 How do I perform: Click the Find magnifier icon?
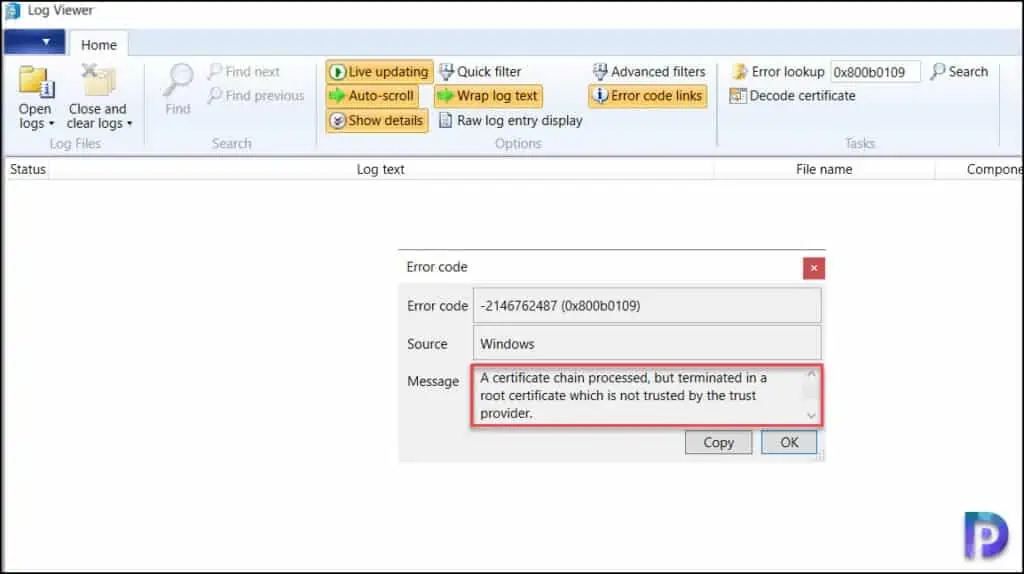(178, 81)
